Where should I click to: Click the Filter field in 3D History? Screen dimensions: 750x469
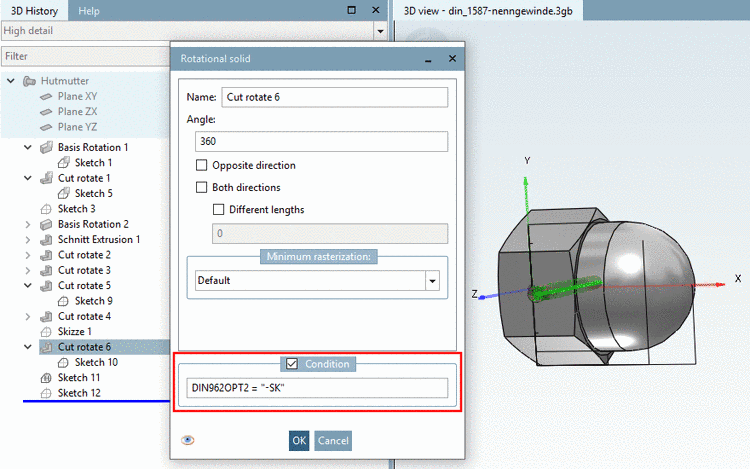click(86, 56)
